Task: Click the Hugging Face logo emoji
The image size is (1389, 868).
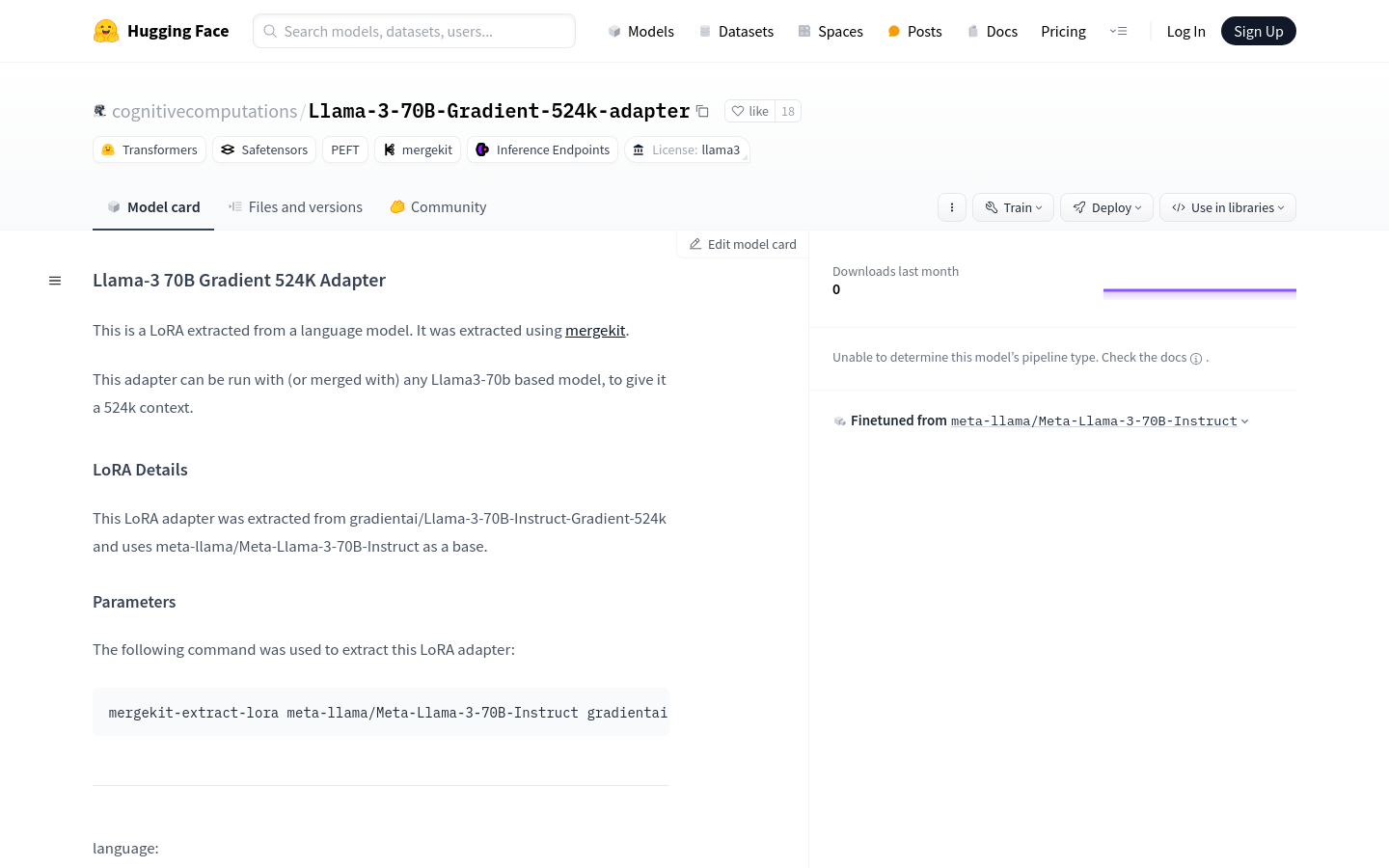Action: pos(106,31)
